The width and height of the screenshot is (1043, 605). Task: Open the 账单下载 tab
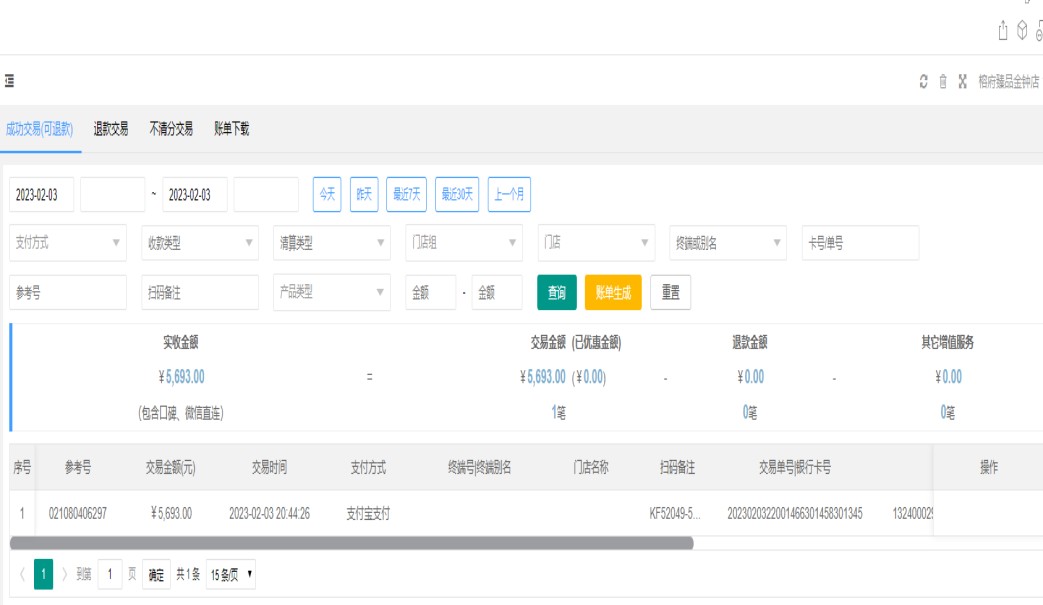tap(231, 129)
